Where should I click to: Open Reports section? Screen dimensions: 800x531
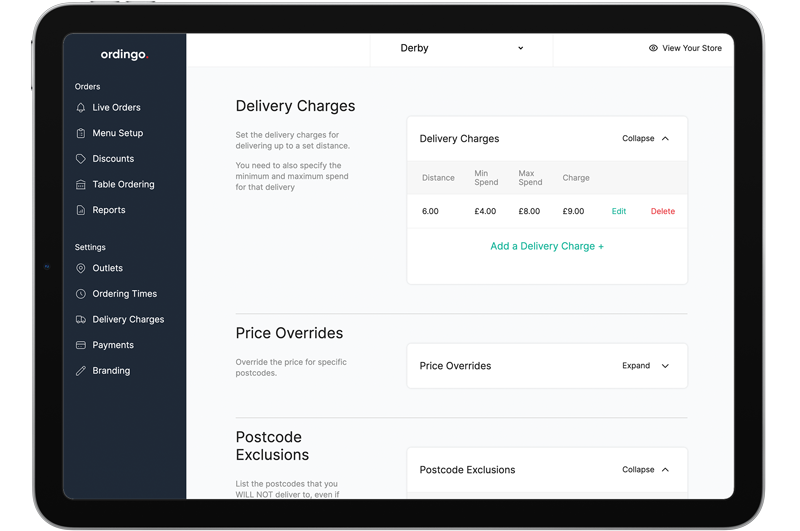coord(109,210)
